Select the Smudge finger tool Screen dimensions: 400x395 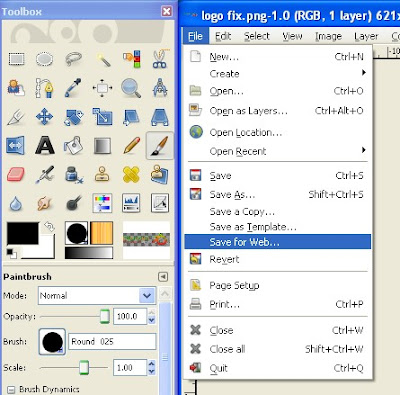(x=44, y=203)
